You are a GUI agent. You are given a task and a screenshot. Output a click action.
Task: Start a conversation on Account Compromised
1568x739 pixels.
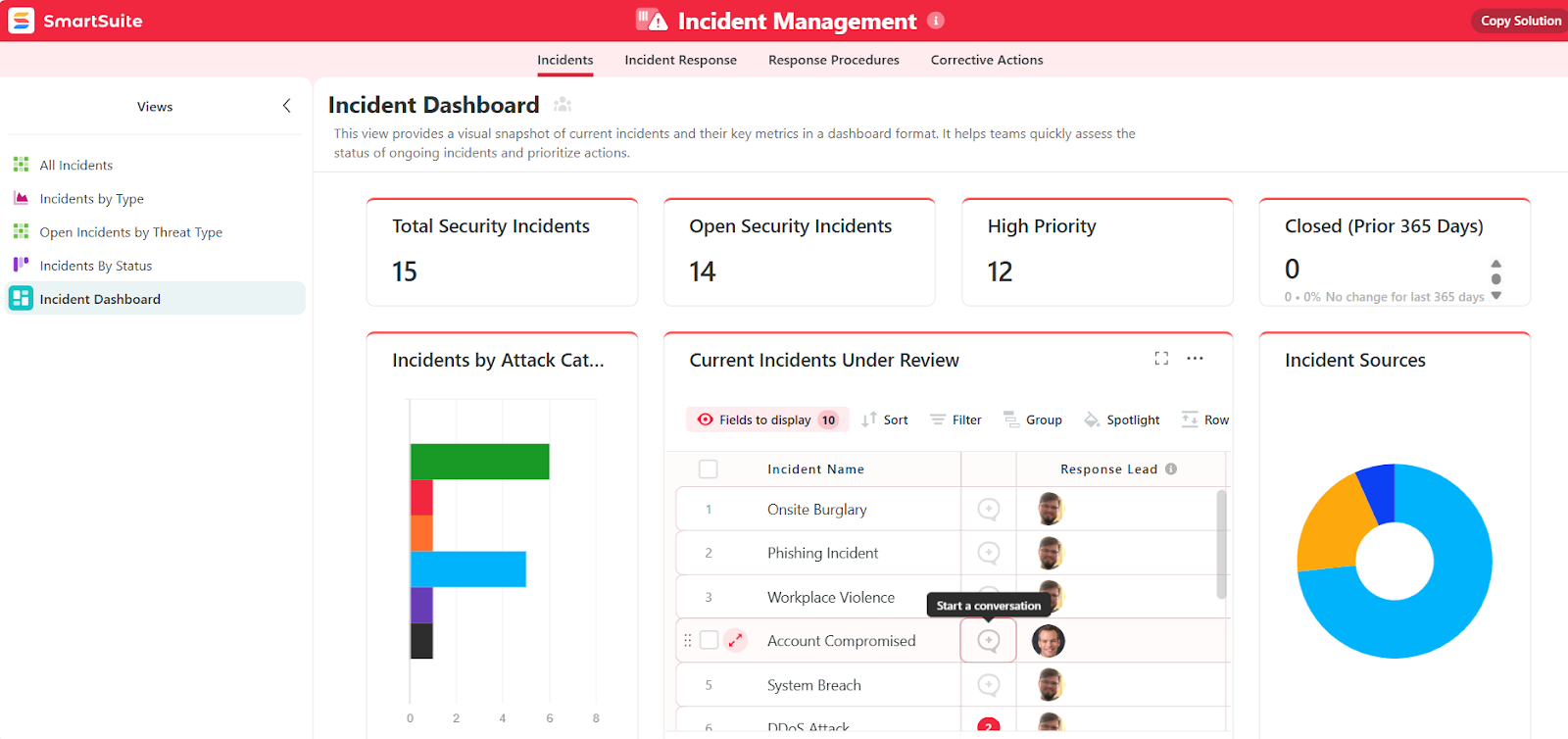coord(989,641)
